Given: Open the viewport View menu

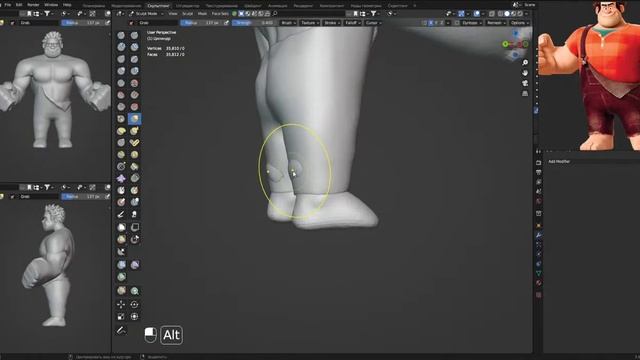Looking at the screenshot, I should (173, 14).
